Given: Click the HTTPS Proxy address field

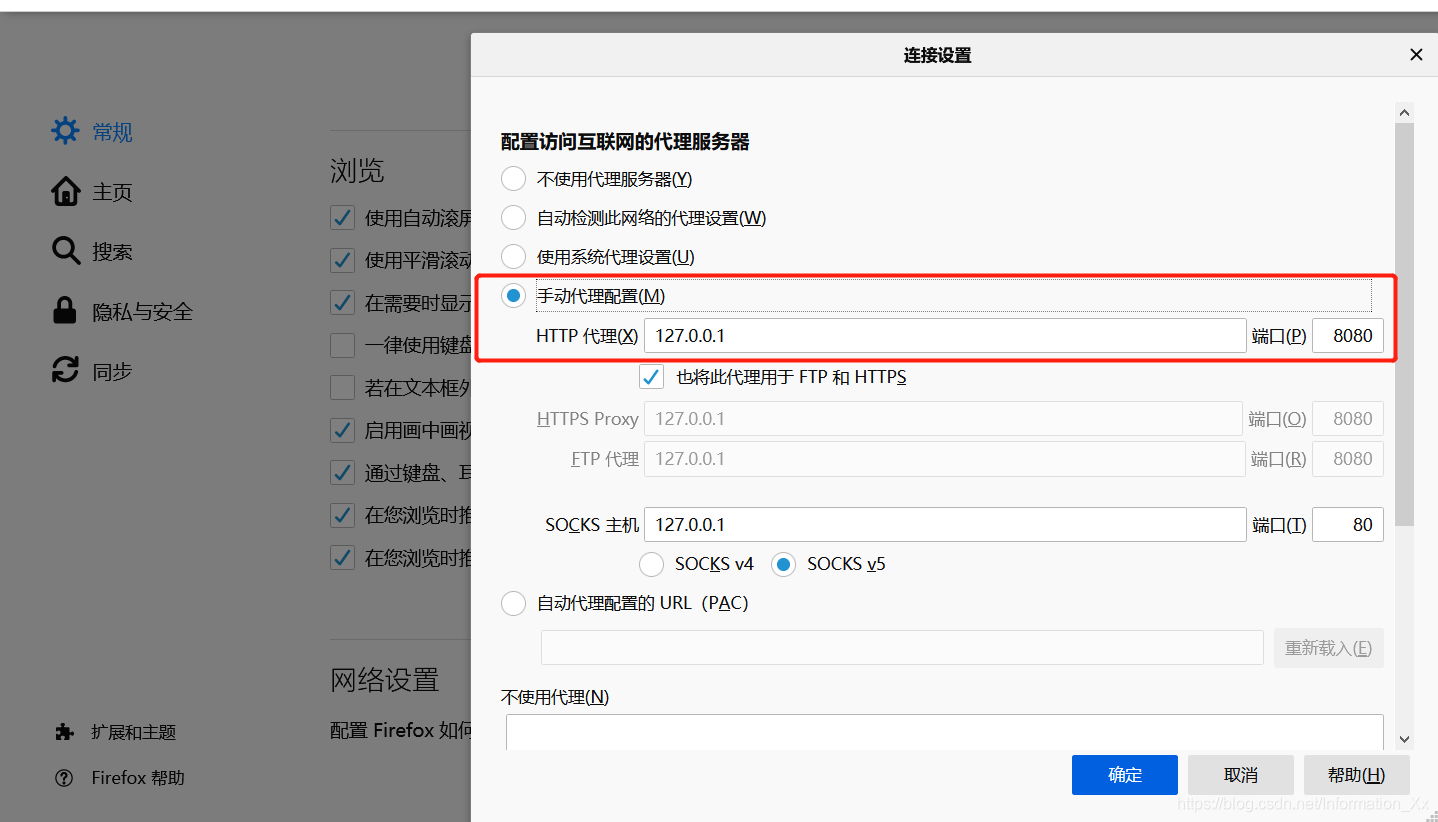Looking at the screenshot, I should click(943, 419).
